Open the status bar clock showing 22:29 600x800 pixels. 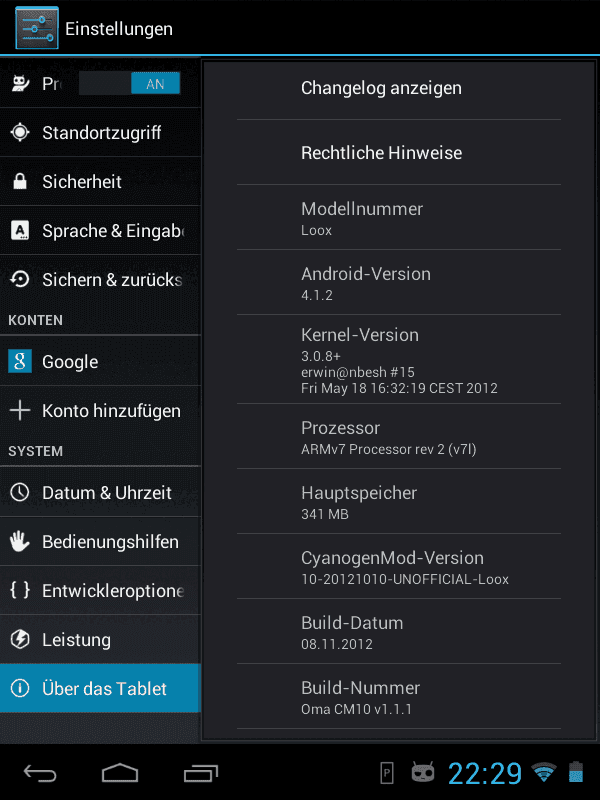point(485,773)
